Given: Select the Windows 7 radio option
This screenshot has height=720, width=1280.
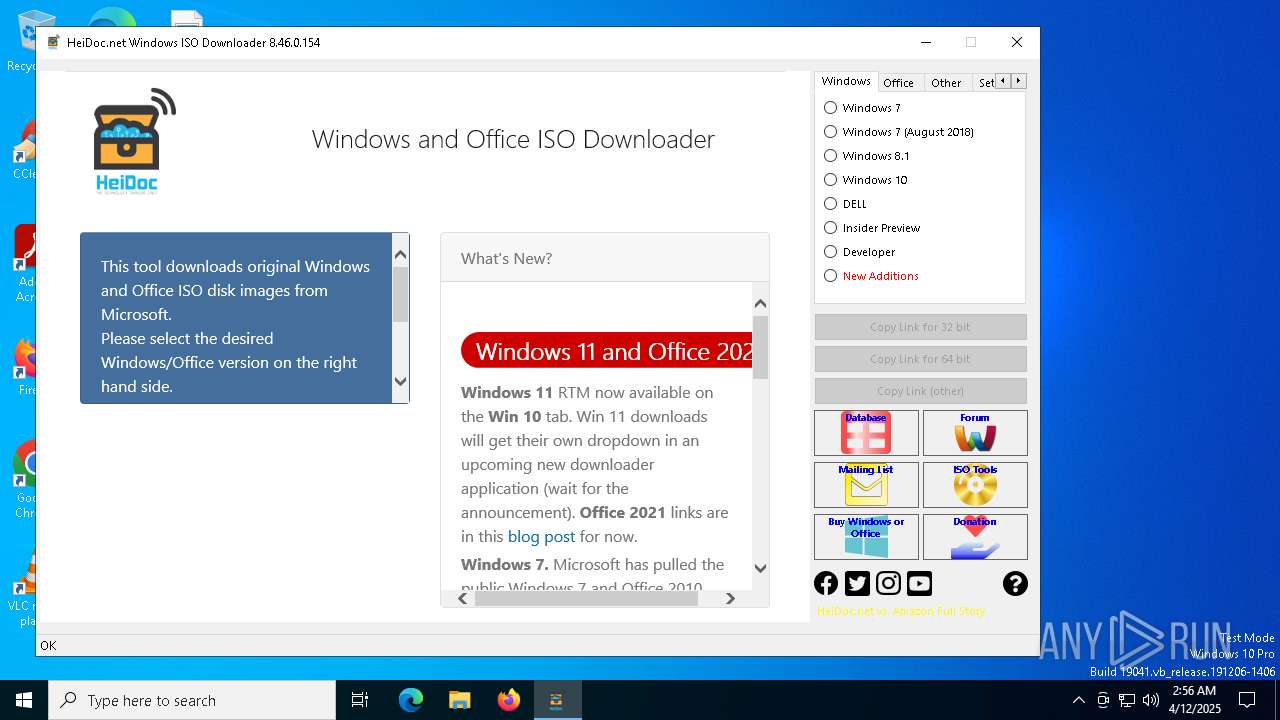Looking at the screenshot, I should point(862,108).
